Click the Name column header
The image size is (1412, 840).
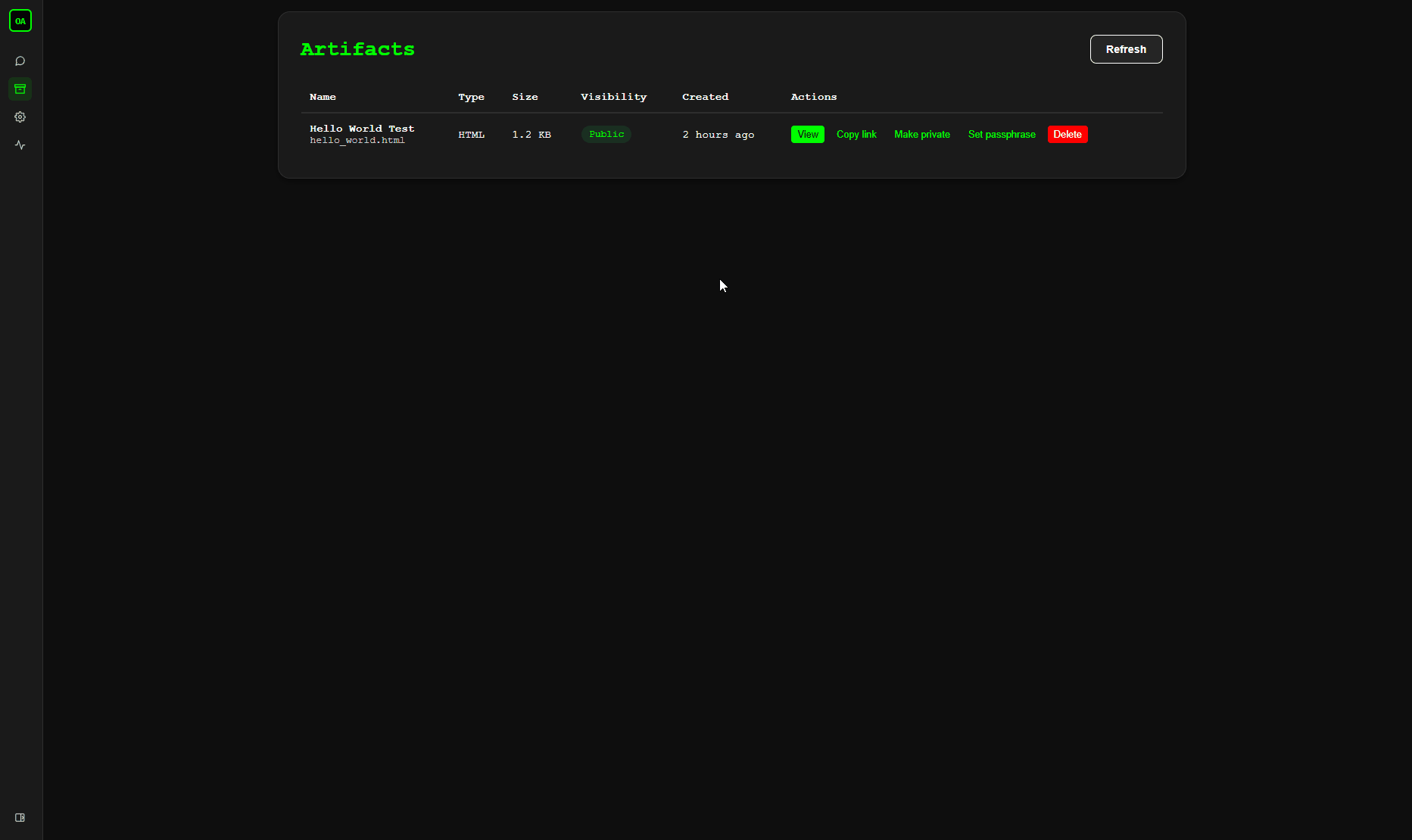tap(323, 97)
